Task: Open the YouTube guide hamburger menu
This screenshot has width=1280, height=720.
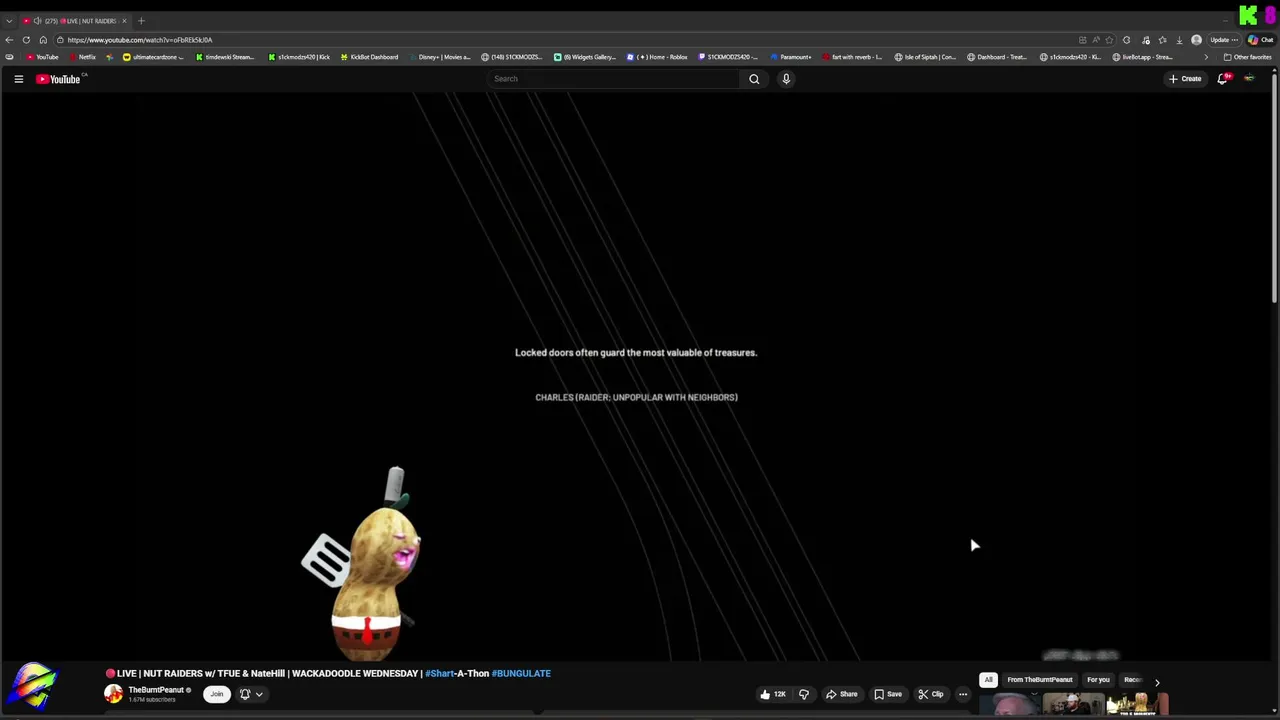Action: click(x=18, y=79)
